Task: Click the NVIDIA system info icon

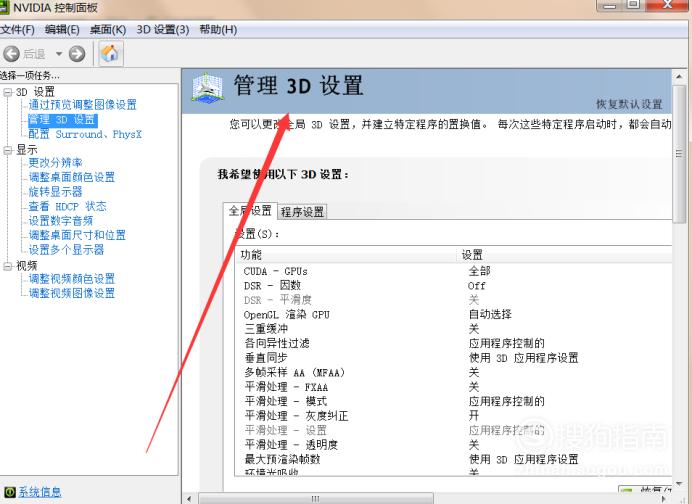Action: pos(9,492)
